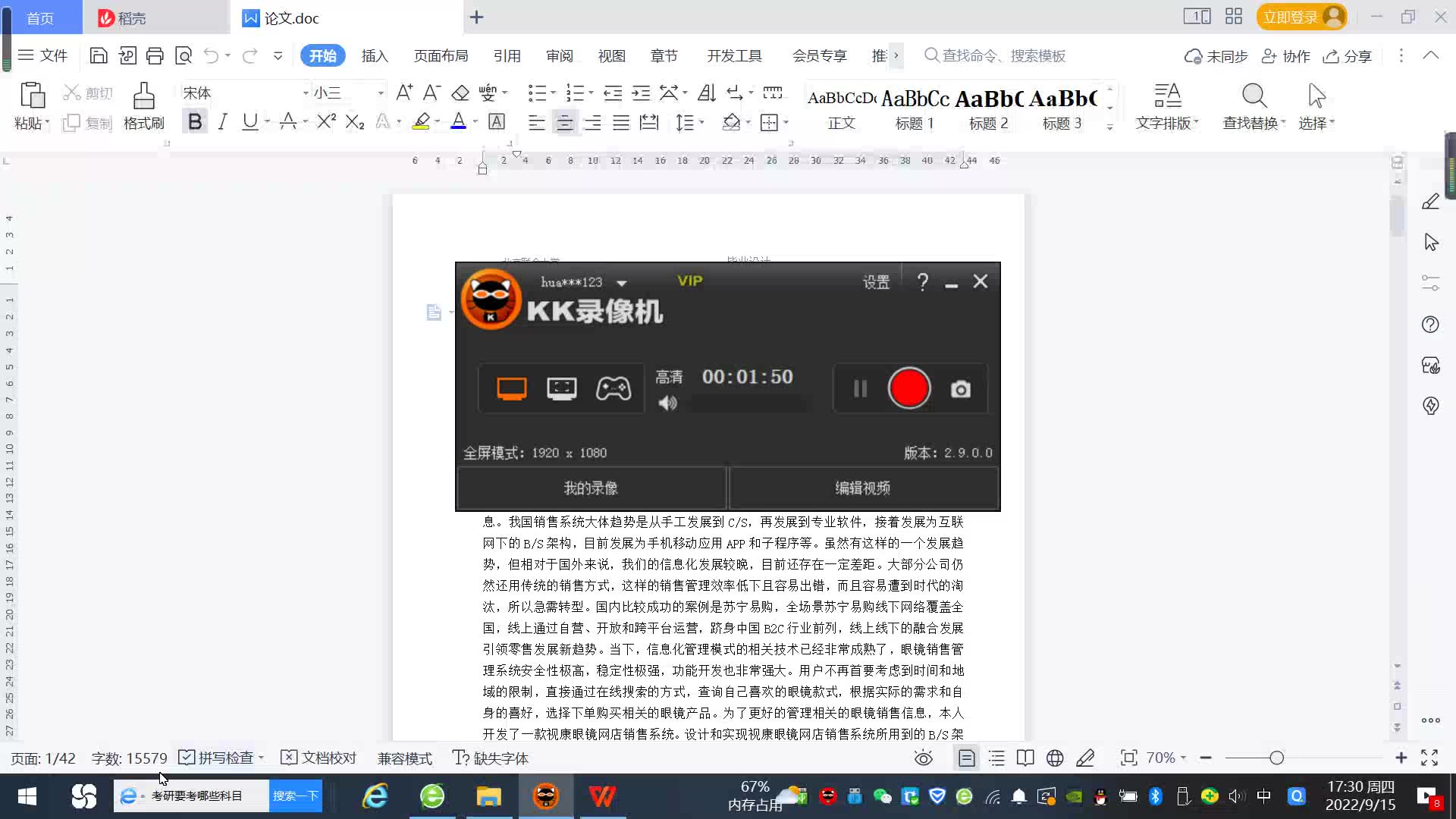Click the red record button in KK recorder
This screenshot has height=819, width=1456.
pyautogui.click(x=908, y=388)
